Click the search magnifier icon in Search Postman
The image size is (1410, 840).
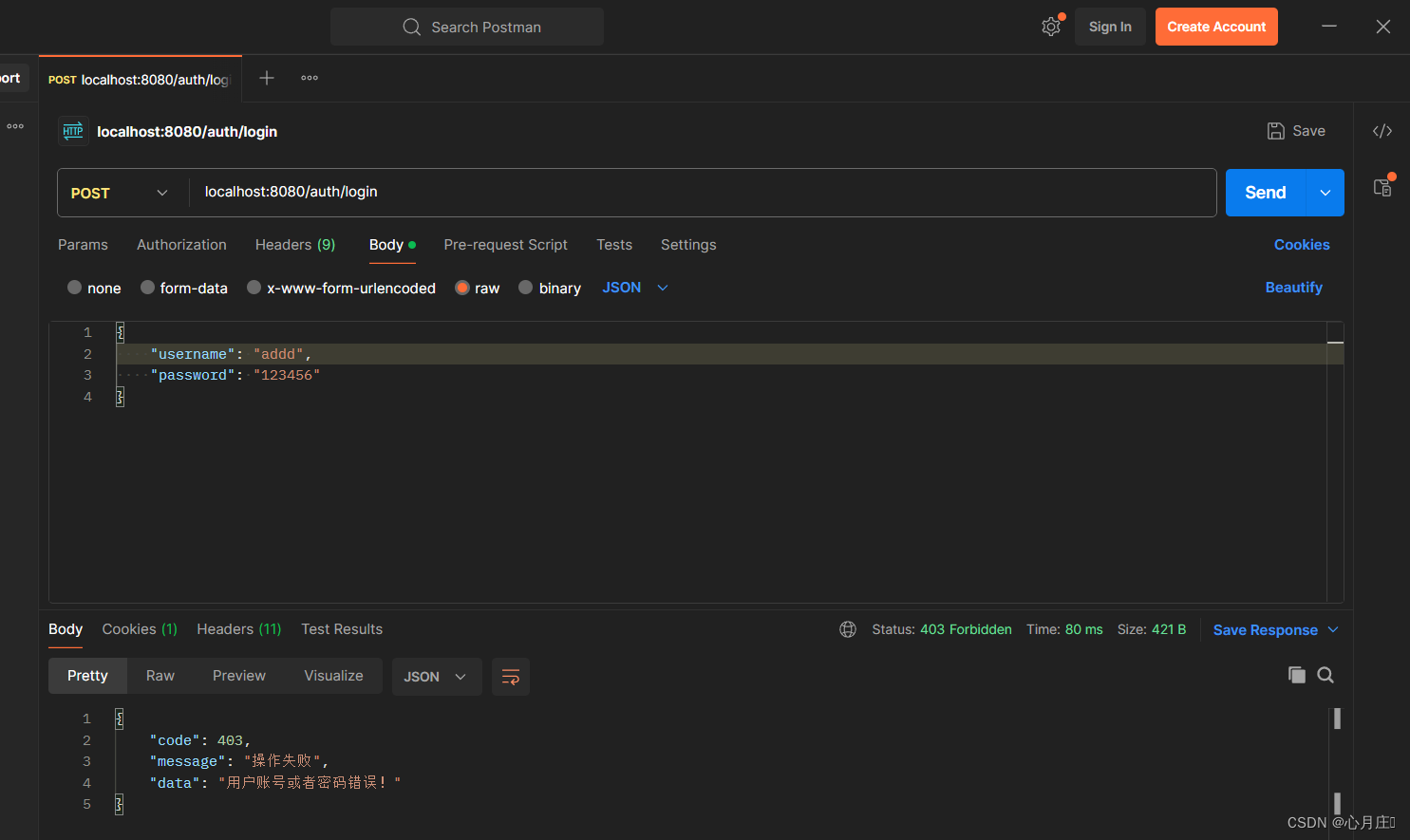(x=411, y=27)
